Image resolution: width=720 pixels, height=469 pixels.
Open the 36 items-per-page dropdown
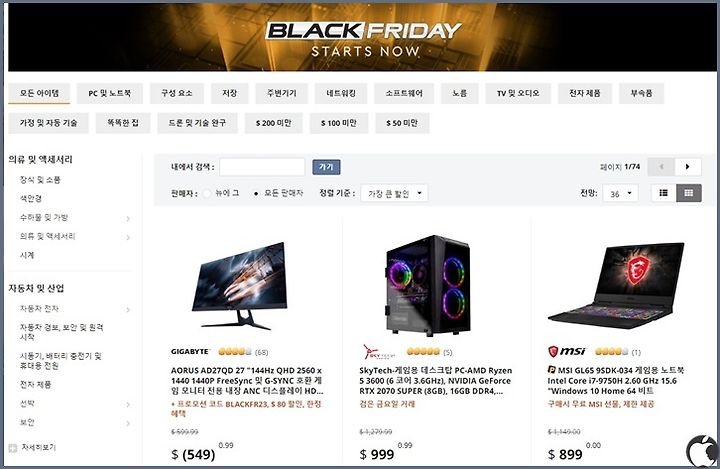(x=620, y=193)
